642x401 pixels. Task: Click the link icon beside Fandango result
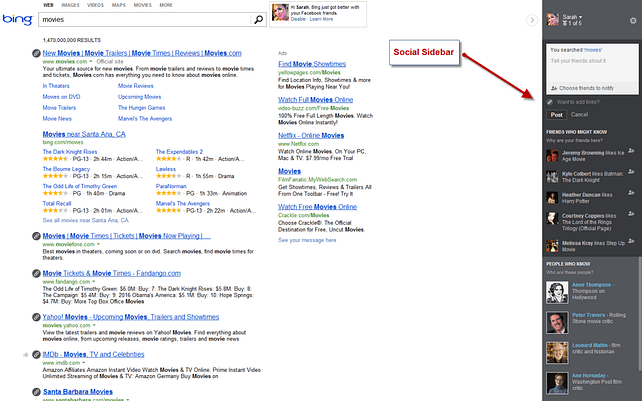36,273
